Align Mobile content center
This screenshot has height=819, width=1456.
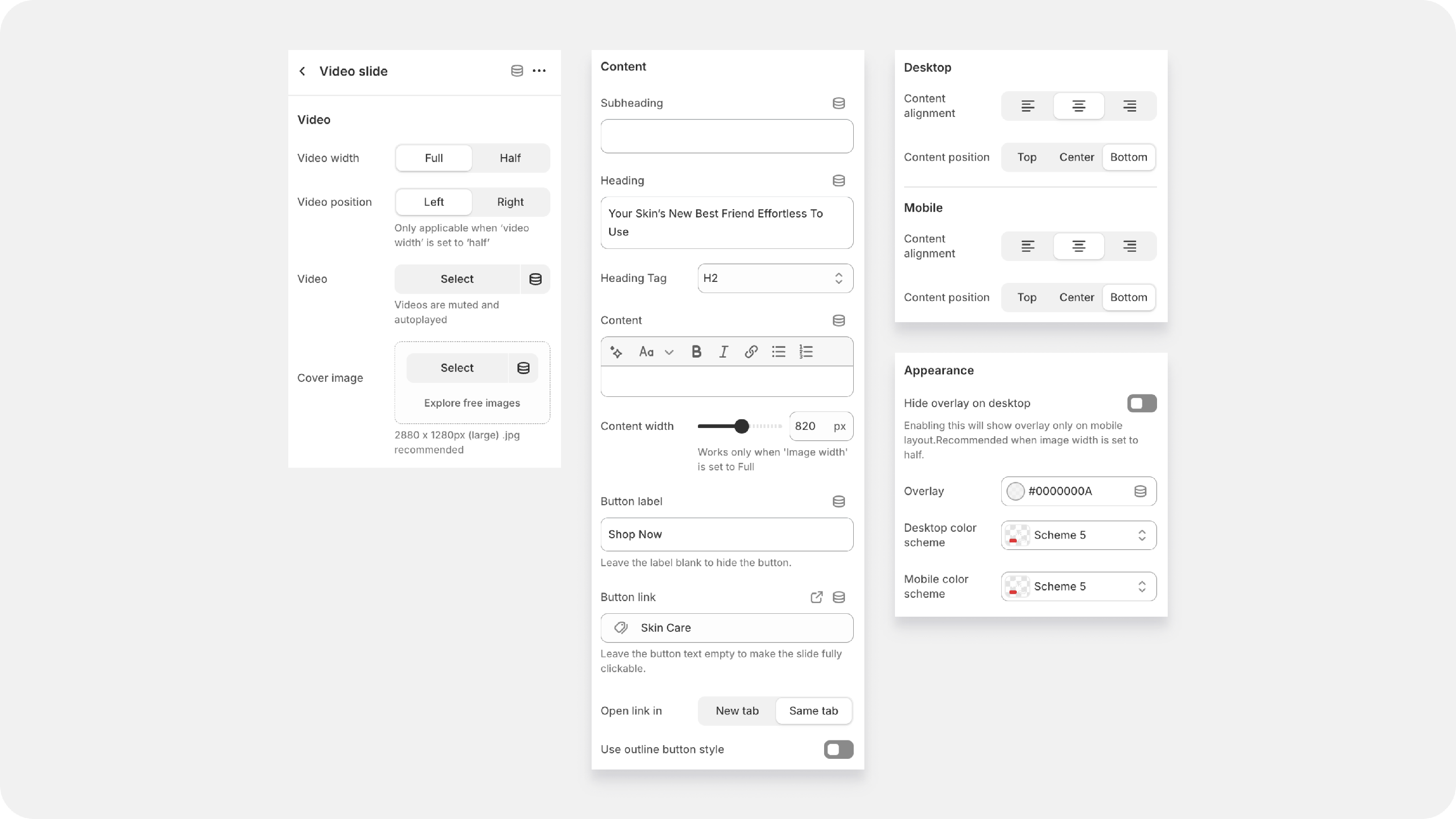[1078, 246]
